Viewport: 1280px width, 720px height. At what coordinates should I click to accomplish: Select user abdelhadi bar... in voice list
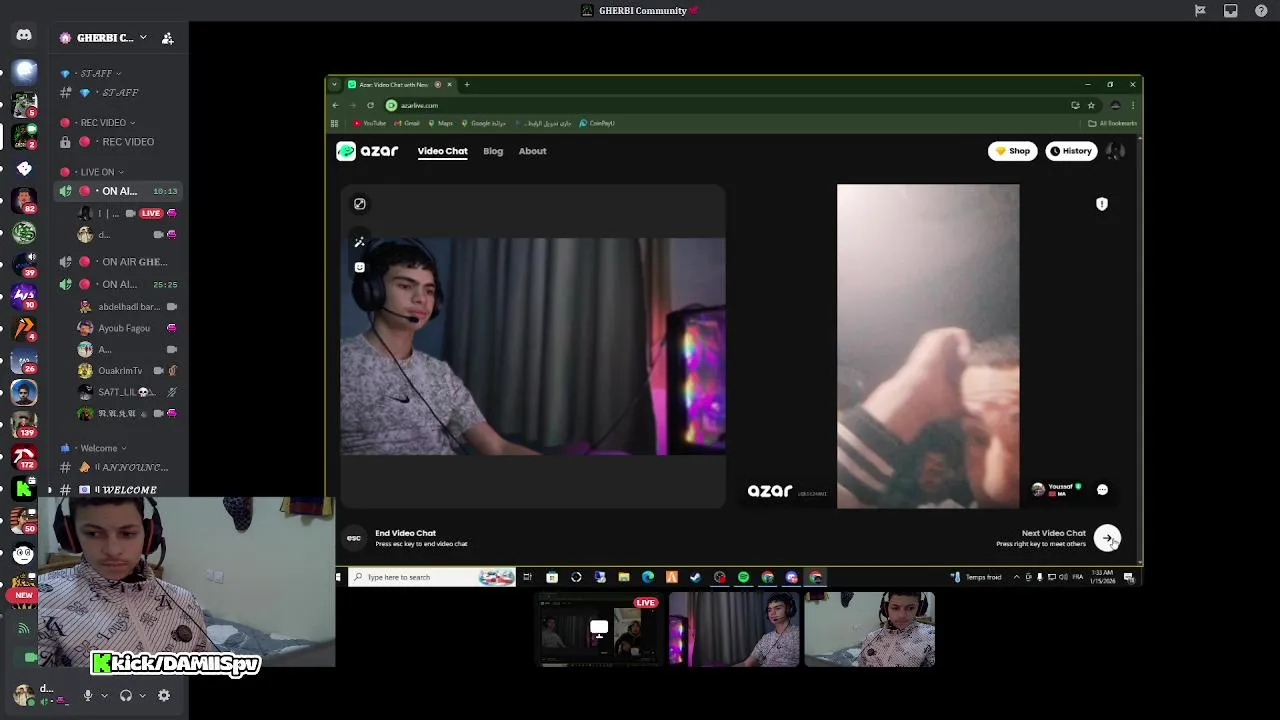(127, 307)
